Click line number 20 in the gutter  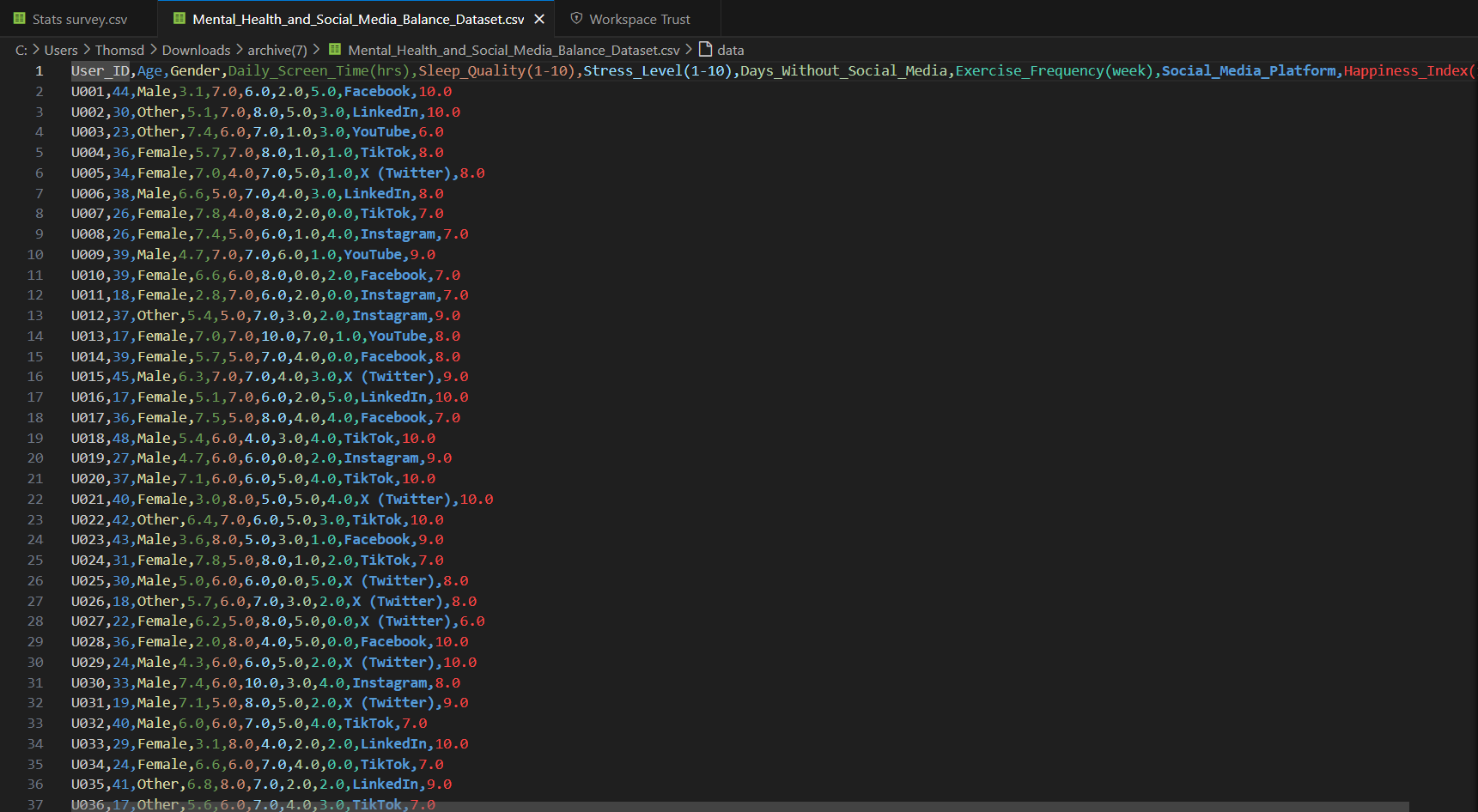[35, 458]
